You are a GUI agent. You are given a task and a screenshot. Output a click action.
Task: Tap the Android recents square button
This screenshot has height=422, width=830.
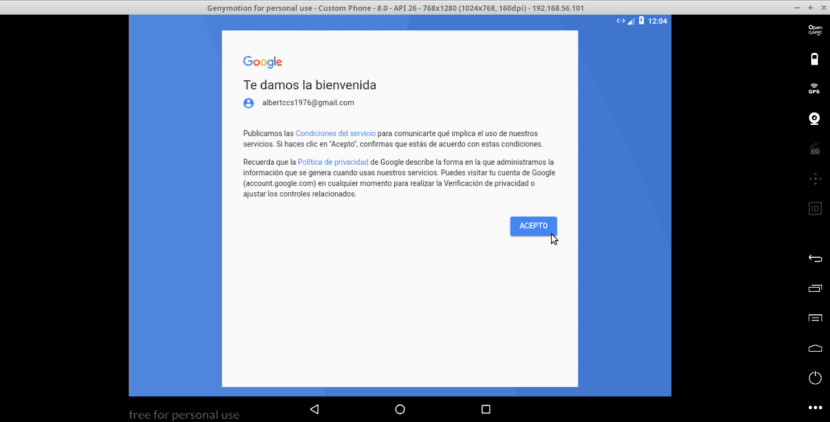click(486, 409)
